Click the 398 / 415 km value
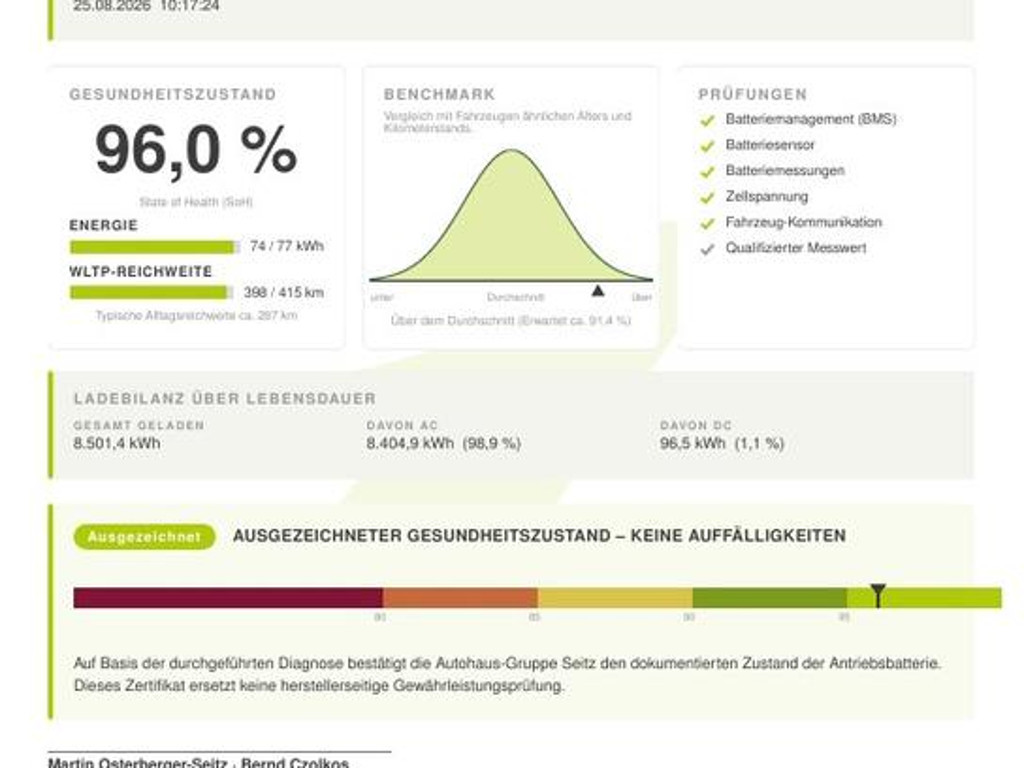The width and height of the screenshot is (1024, 768). tap(283, 293)
